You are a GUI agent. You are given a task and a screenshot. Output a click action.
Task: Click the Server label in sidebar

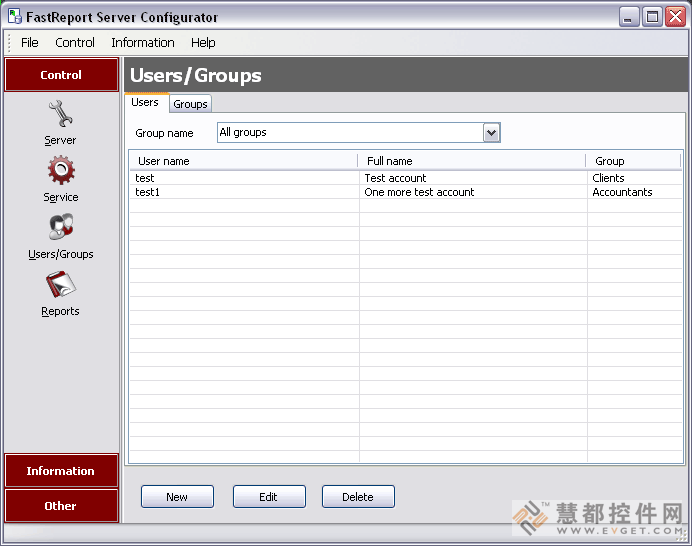click(x=60, y=140)
